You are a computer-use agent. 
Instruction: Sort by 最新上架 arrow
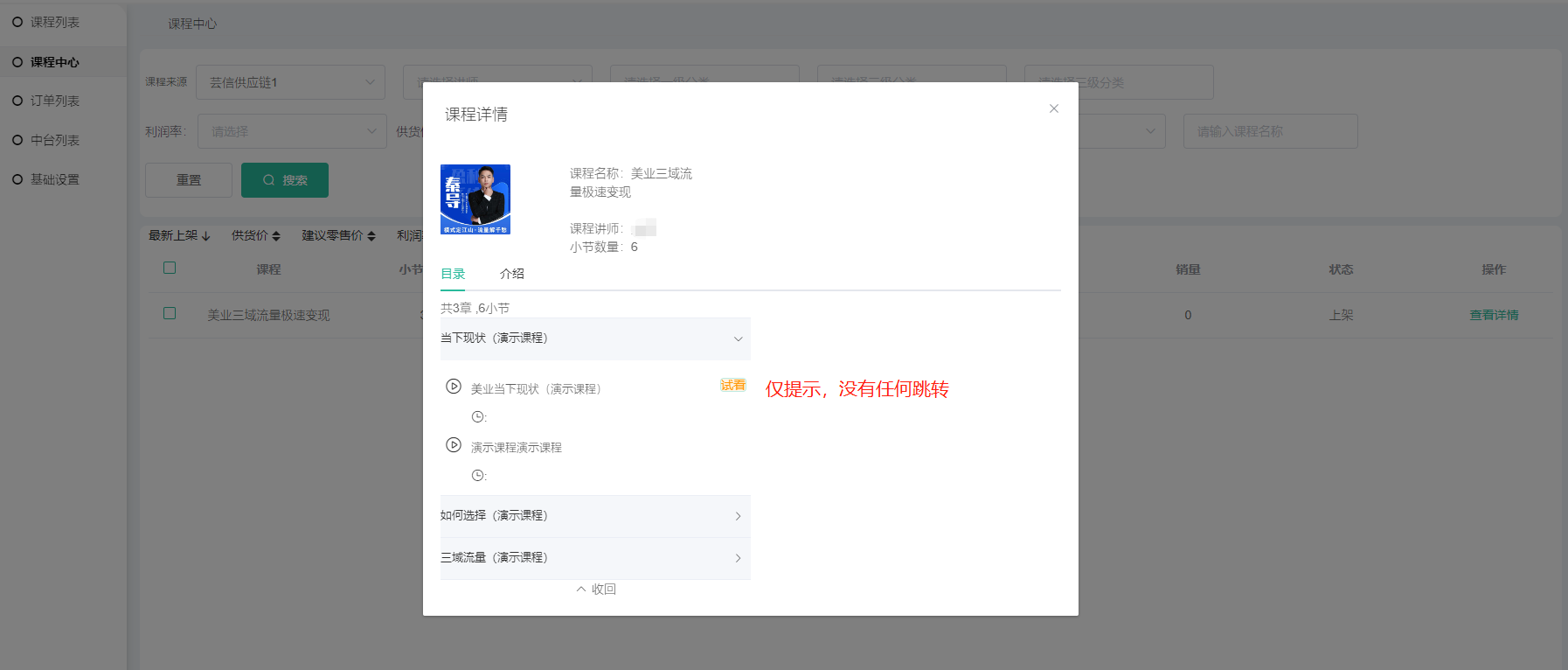(205, 236)
